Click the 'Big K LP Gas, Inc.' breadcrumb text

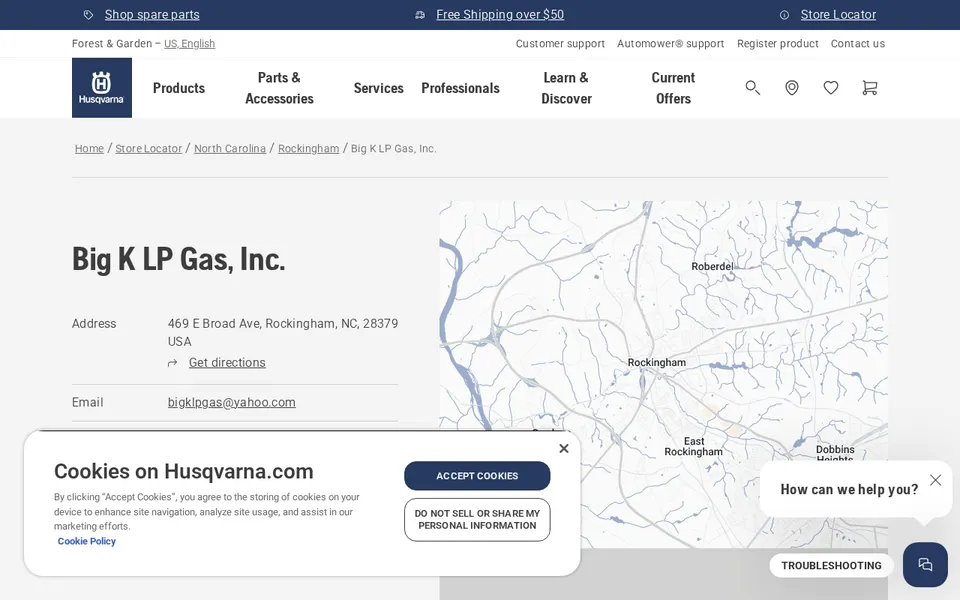pos(394,149)
